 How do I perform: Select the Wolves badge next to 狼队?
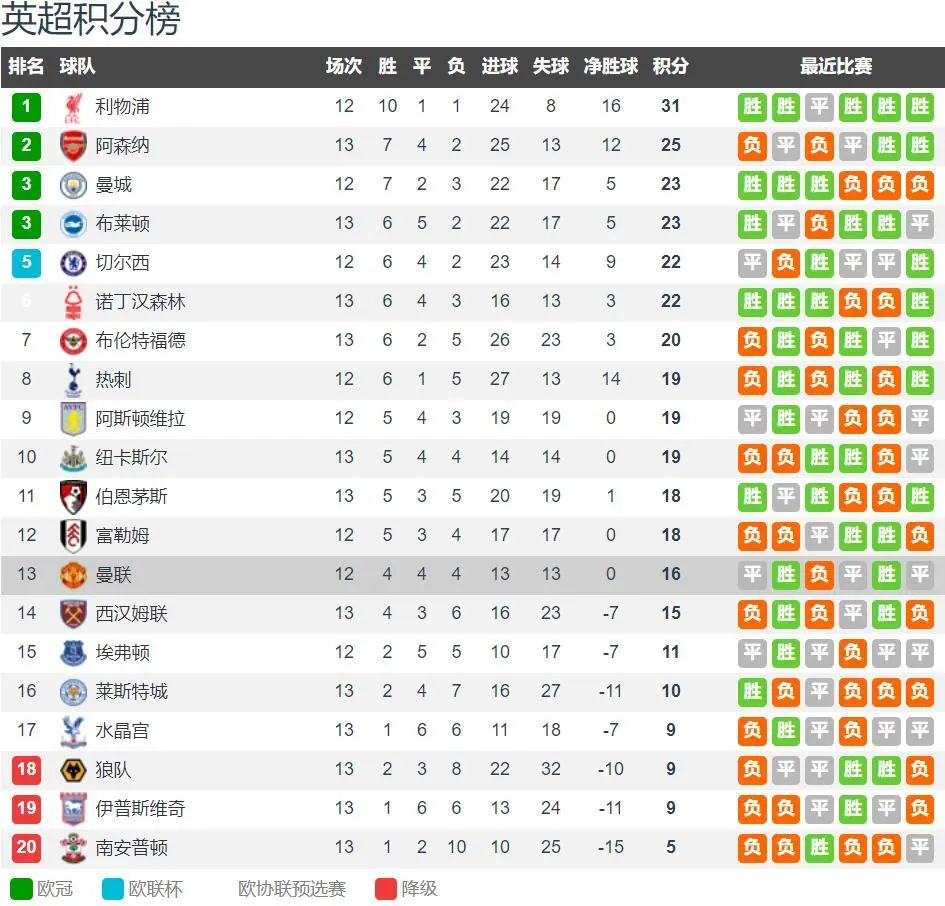(74, 770)
